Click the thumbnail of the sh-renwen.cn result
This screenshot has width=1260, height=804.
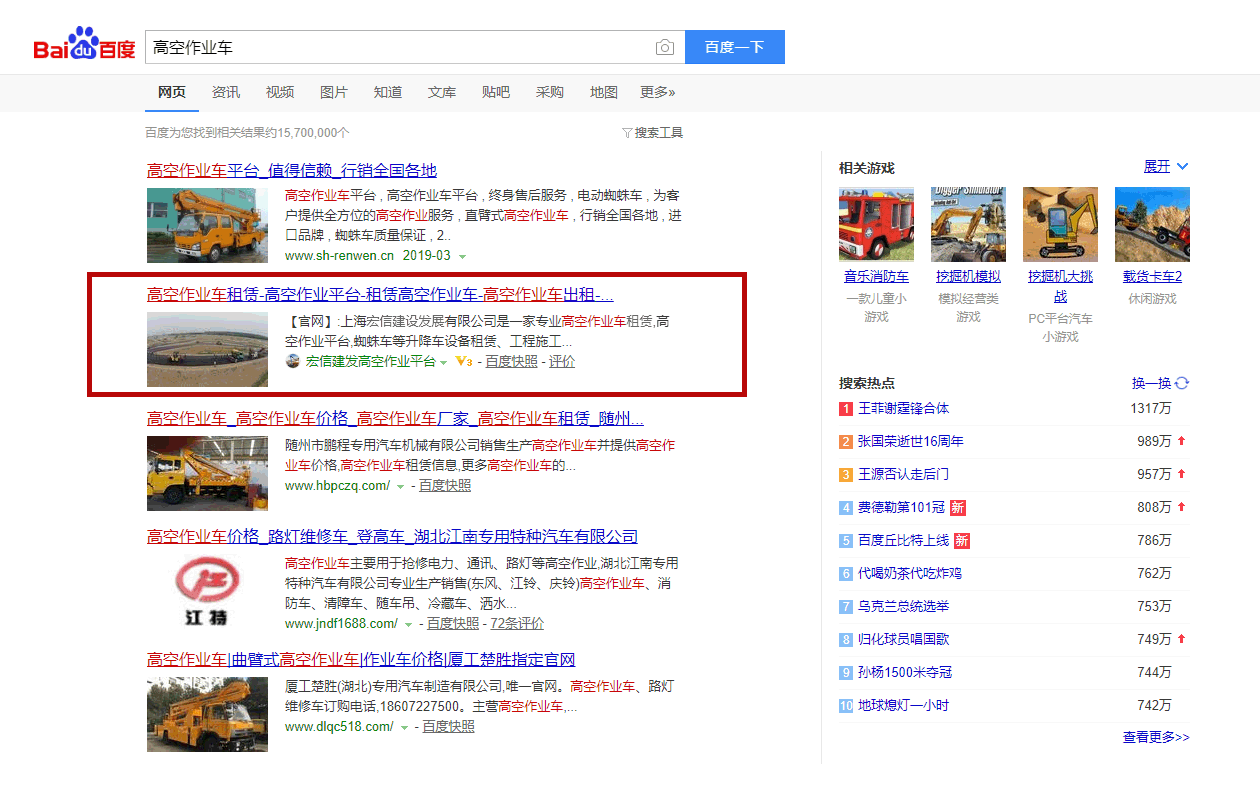208,225
